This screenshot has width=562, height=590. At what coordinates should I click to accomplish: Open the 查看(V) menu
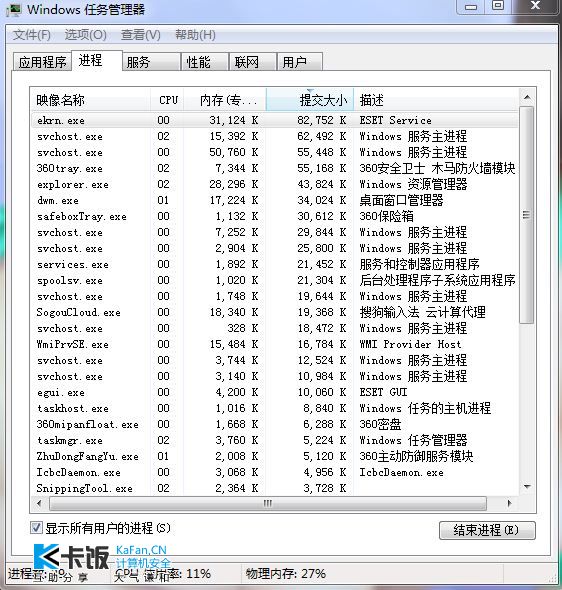pos(141,35)
